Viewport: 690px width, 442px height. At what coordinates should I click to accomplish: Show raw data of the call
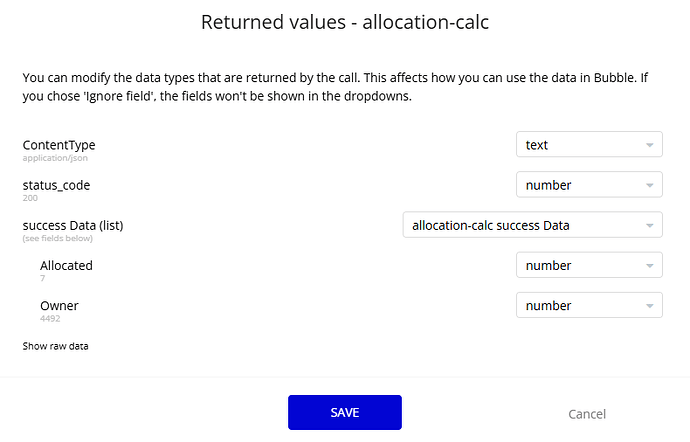pyautogui.click(x=56, y=346)
